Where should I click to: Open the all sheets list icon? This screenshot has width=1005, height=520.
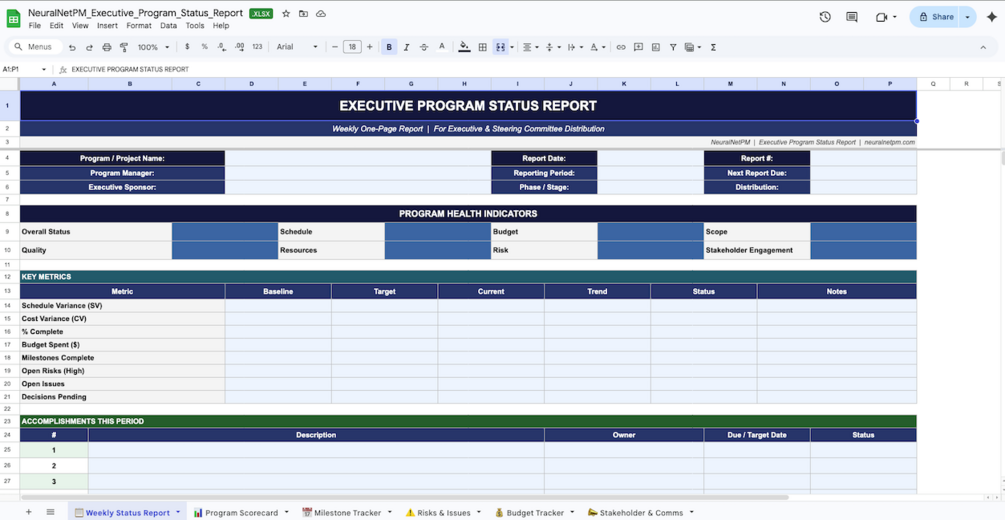click(x=51, y=512)
